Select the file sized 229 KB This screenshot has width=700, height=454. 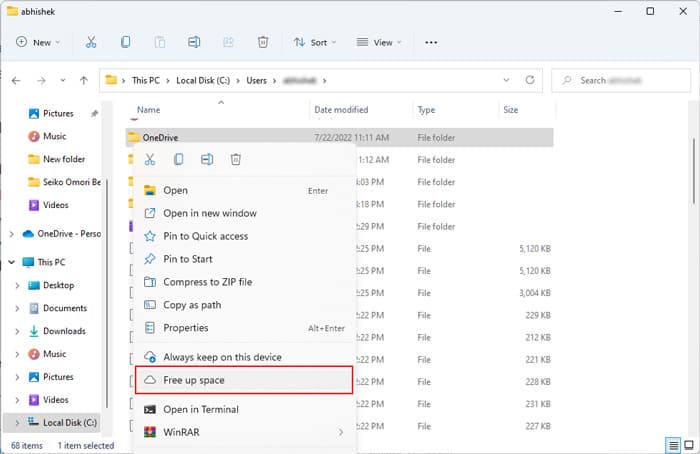[x=339, y=315]
